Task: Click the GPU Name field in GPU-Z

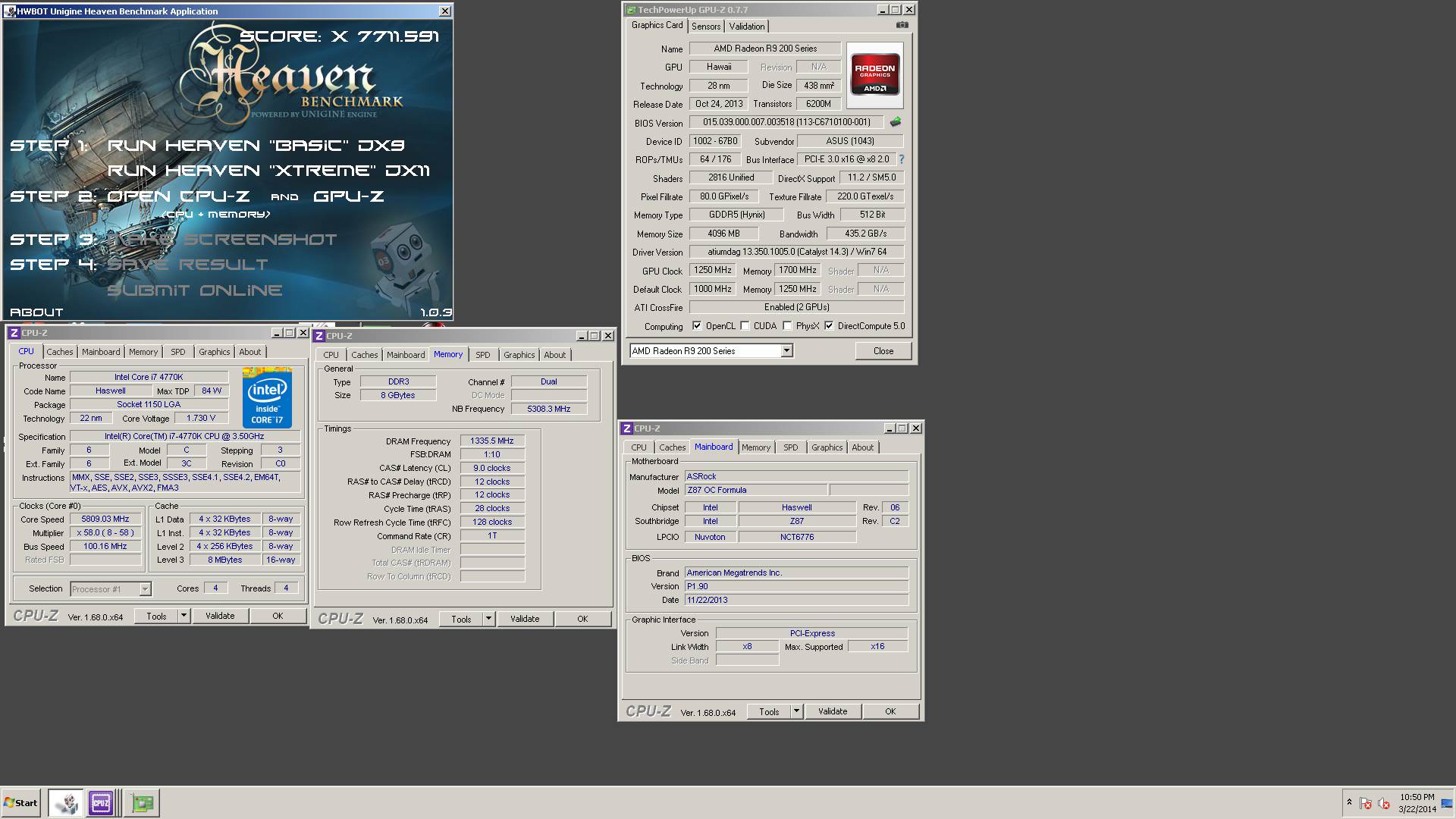Action: [765, 49]
